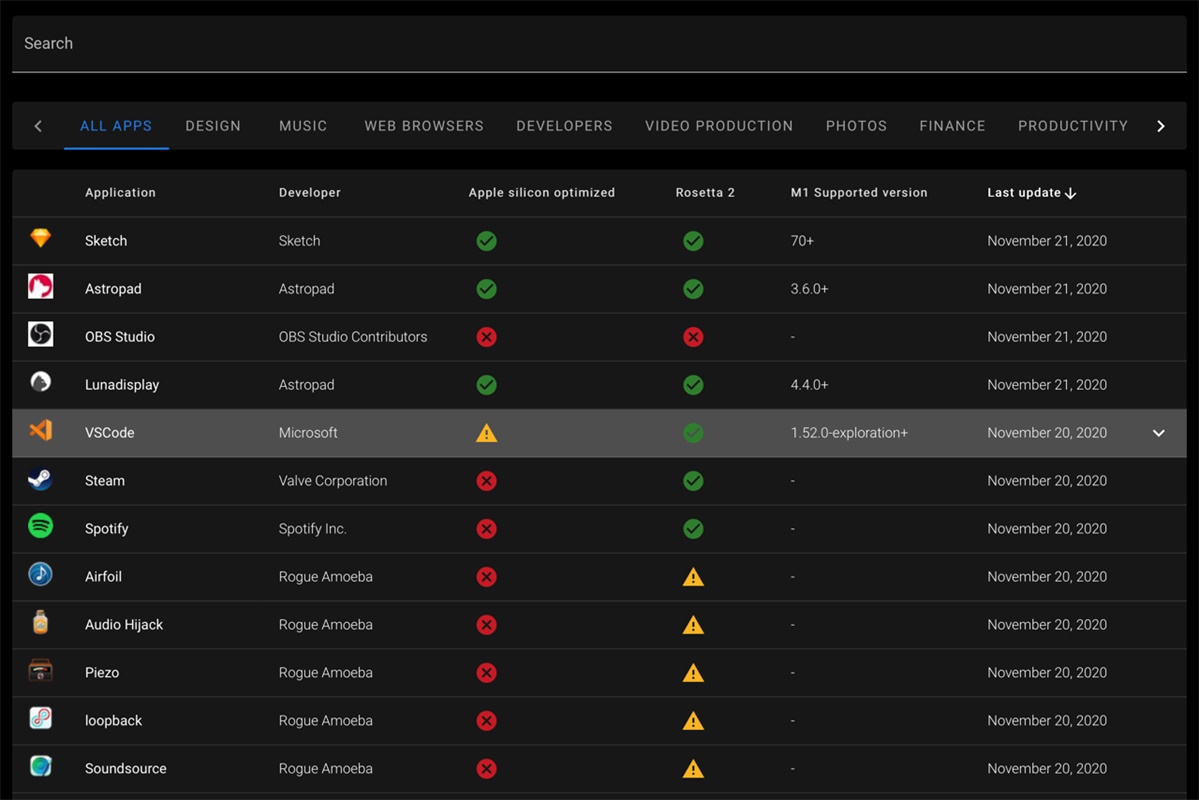Viewport: 1199px width, 800px height.
Task: Click the Soundsource application name
Action: pyautogui.click(x=125, y=769)
